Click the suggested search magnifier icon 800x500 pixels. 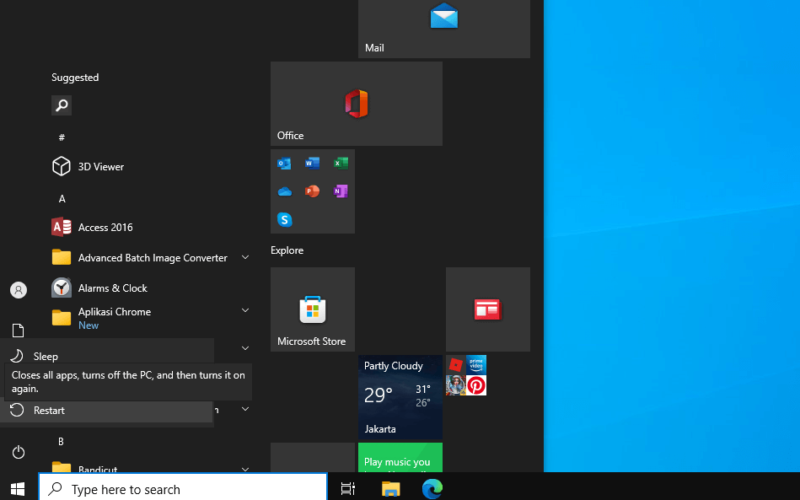coord(61,106)
